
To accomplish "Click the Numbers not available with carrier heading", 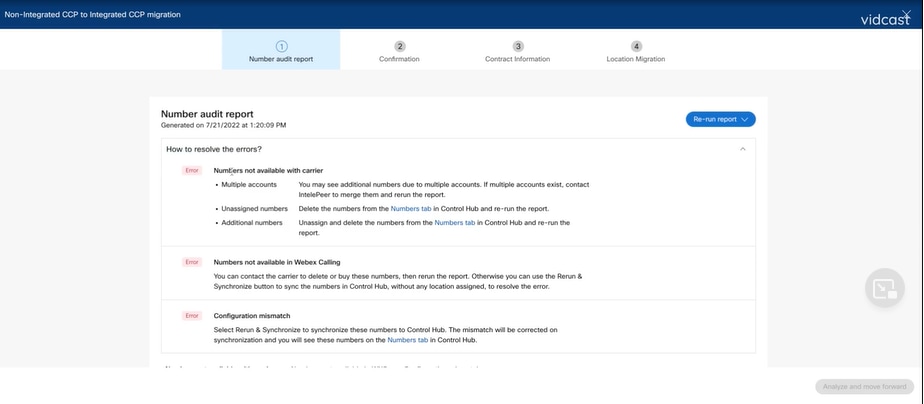I will pos(268,170).
